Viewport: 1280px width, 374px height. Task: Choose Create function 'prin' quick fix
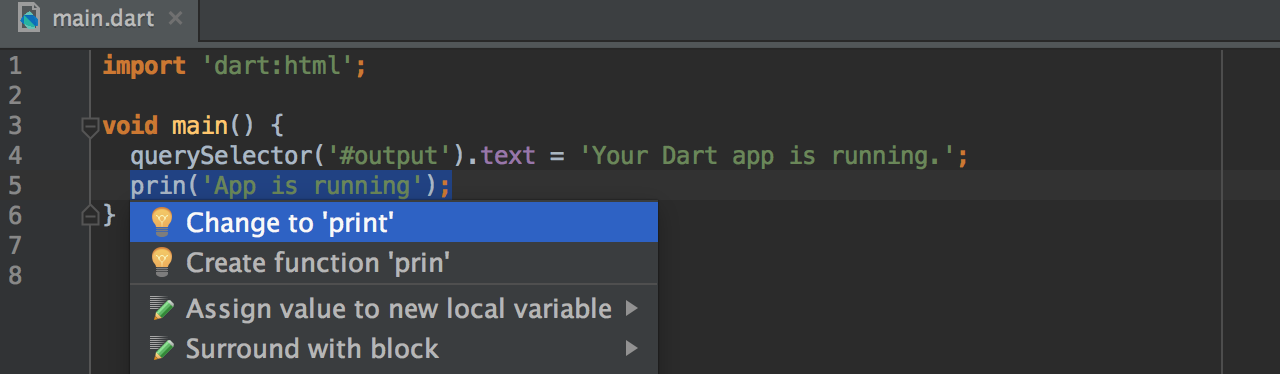click(394, 263)
